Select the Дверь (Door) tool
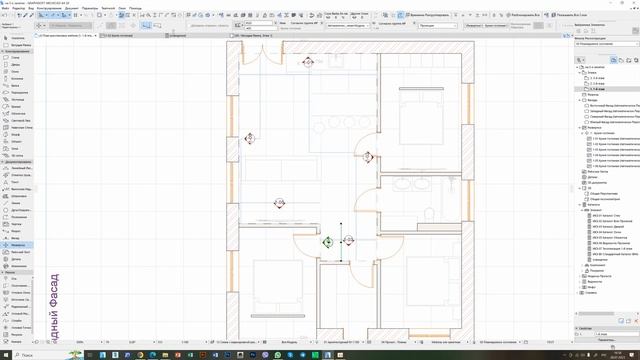The image size is (640, 360). coord(16,64)
